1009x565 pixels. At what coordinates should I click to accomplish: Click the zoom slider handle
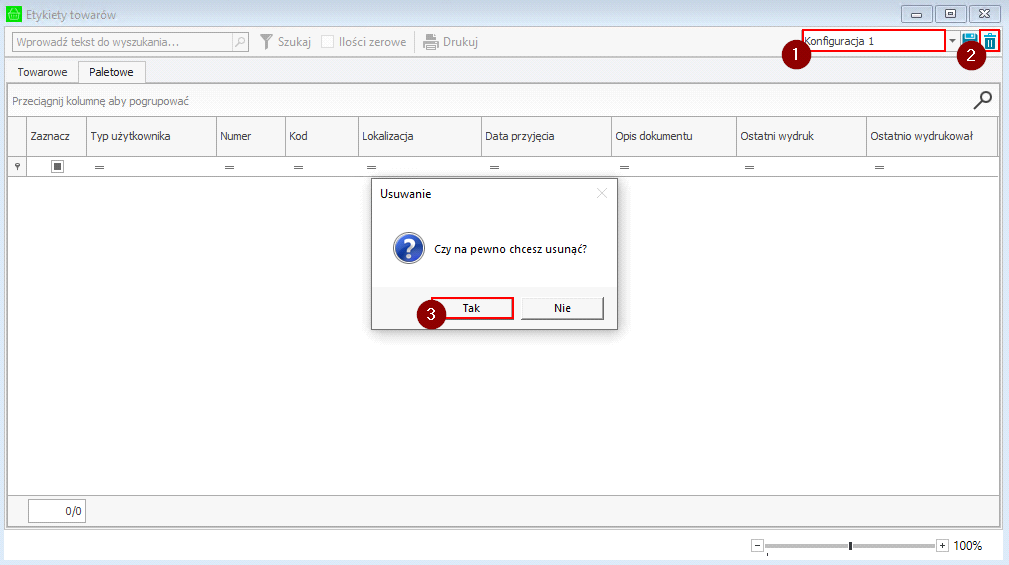pyautogui.click(x=850, y=545)
